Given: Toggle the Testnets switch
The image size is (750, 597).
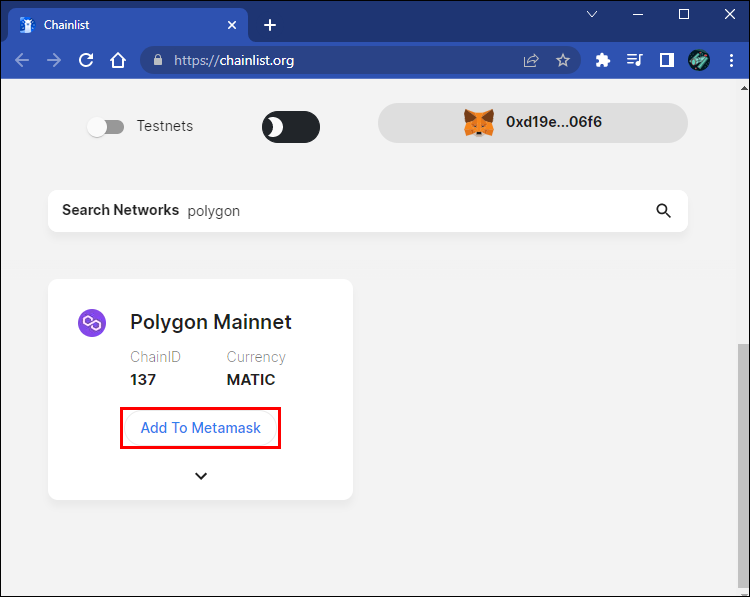Looking at the screenshot, I should coord(106,127).
